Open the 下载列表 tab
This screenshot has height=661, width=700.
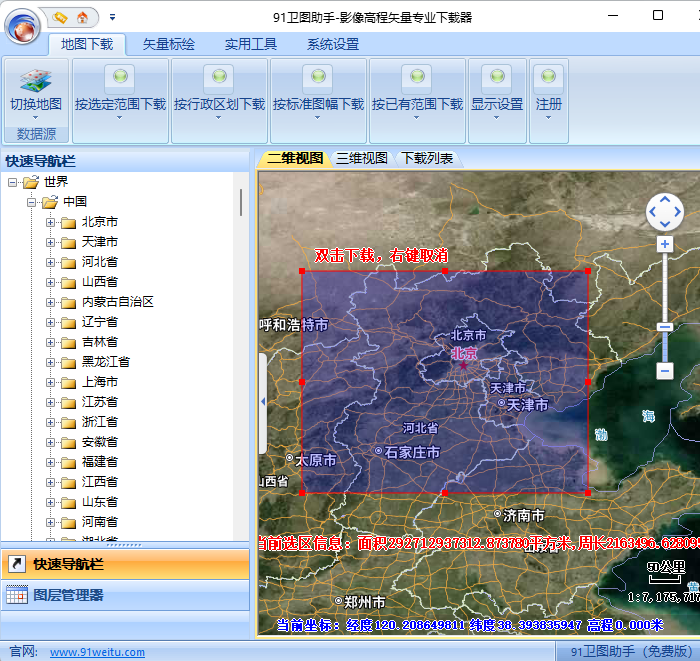427,158
